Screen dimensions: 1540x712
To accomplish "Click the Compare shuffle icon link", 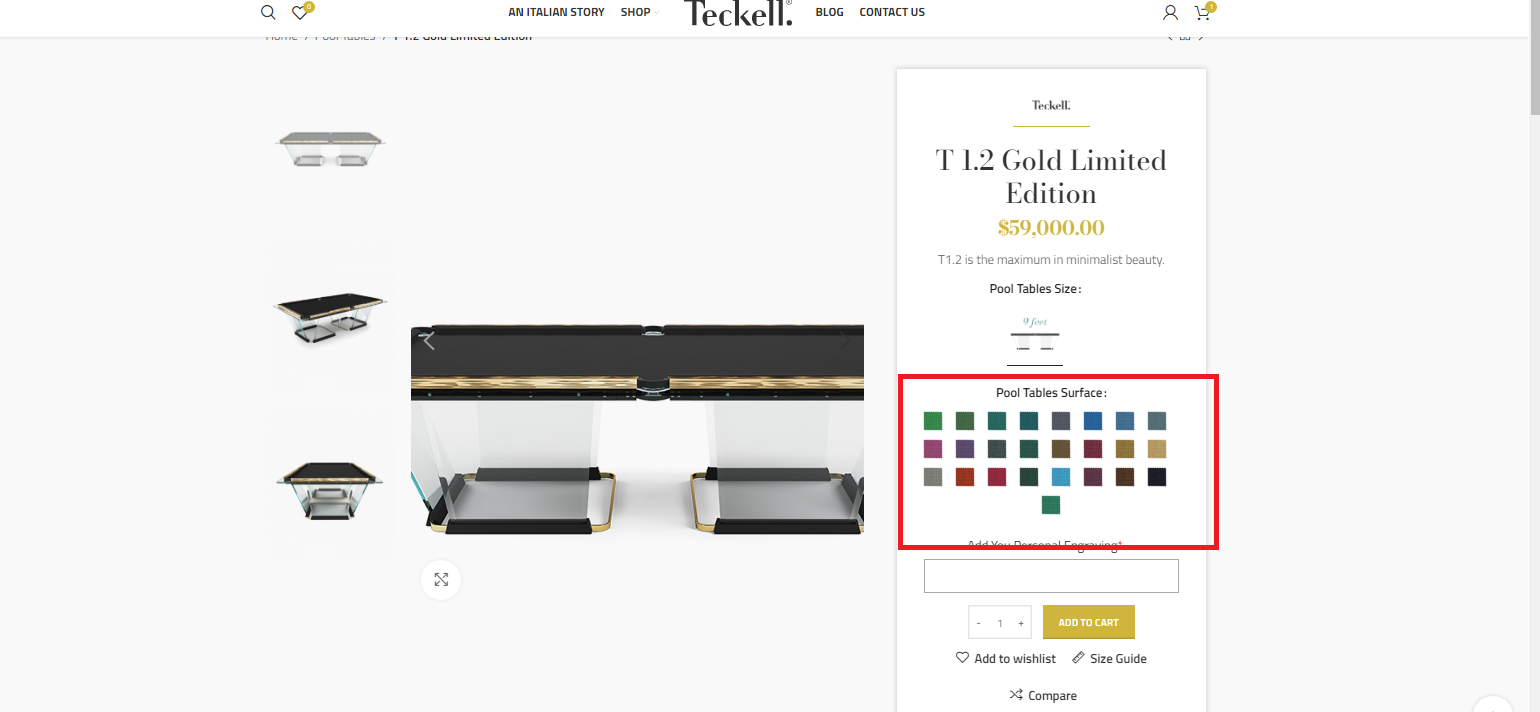I will click(1043, 695).
